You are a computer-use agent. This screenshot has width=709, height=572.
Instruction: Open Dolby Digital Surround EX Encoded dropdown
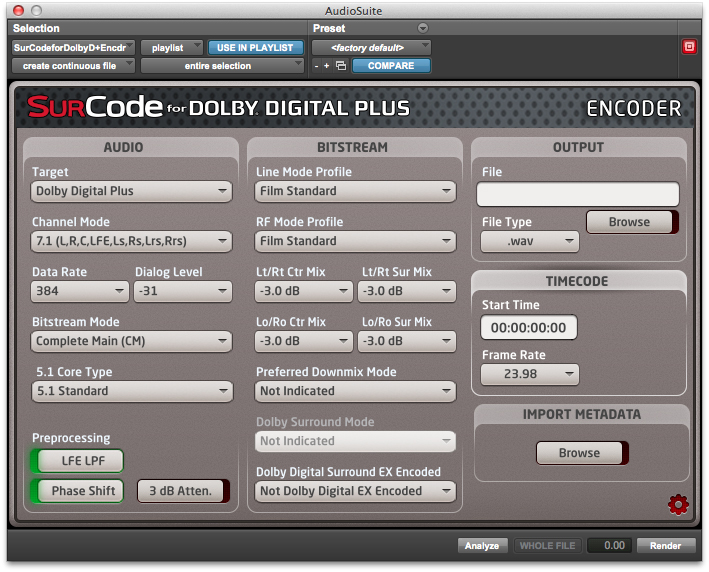[355, 491]
